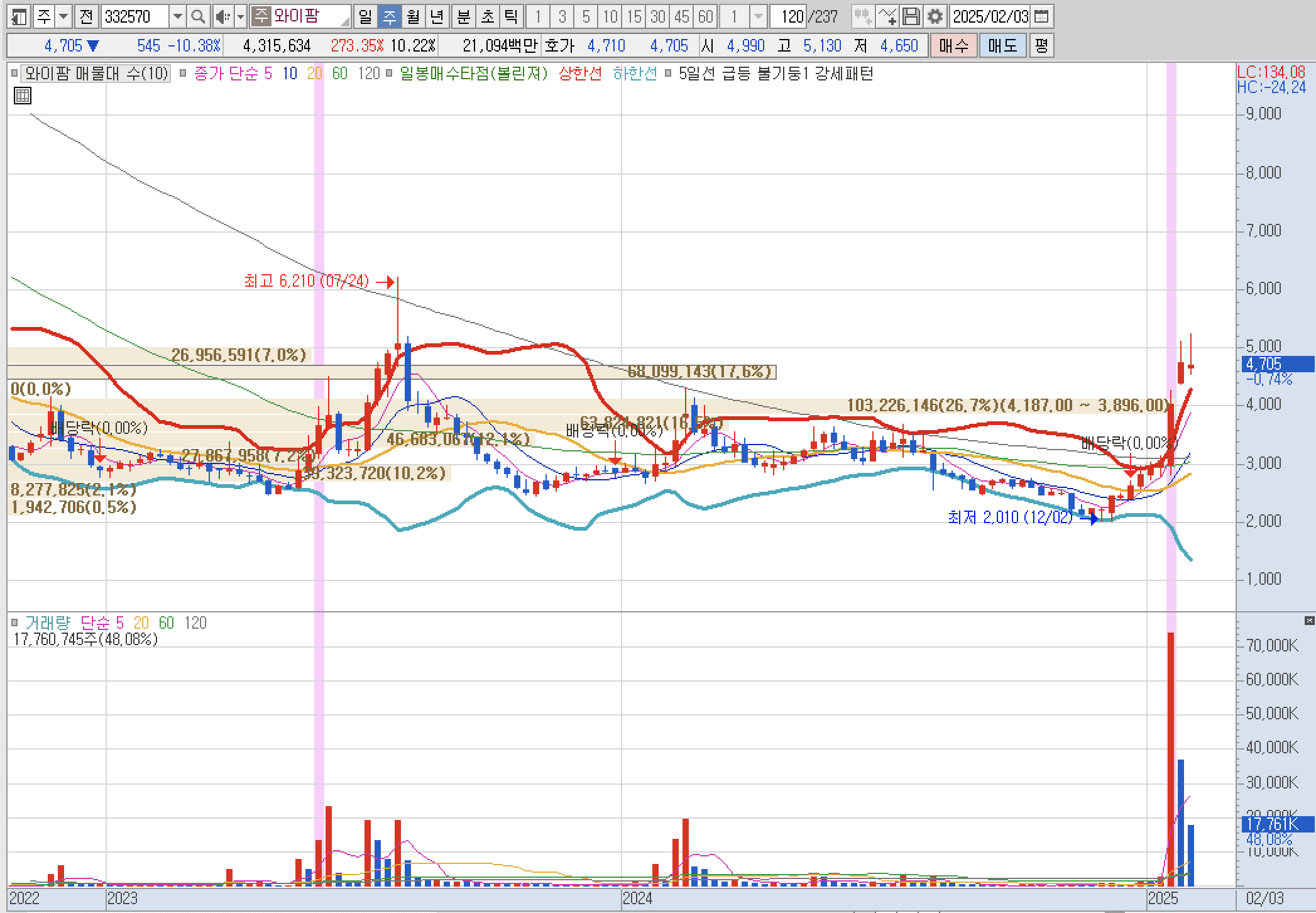Click the grid table icon under legend
The image size is (1316, 913).
(x=22, y=96)
